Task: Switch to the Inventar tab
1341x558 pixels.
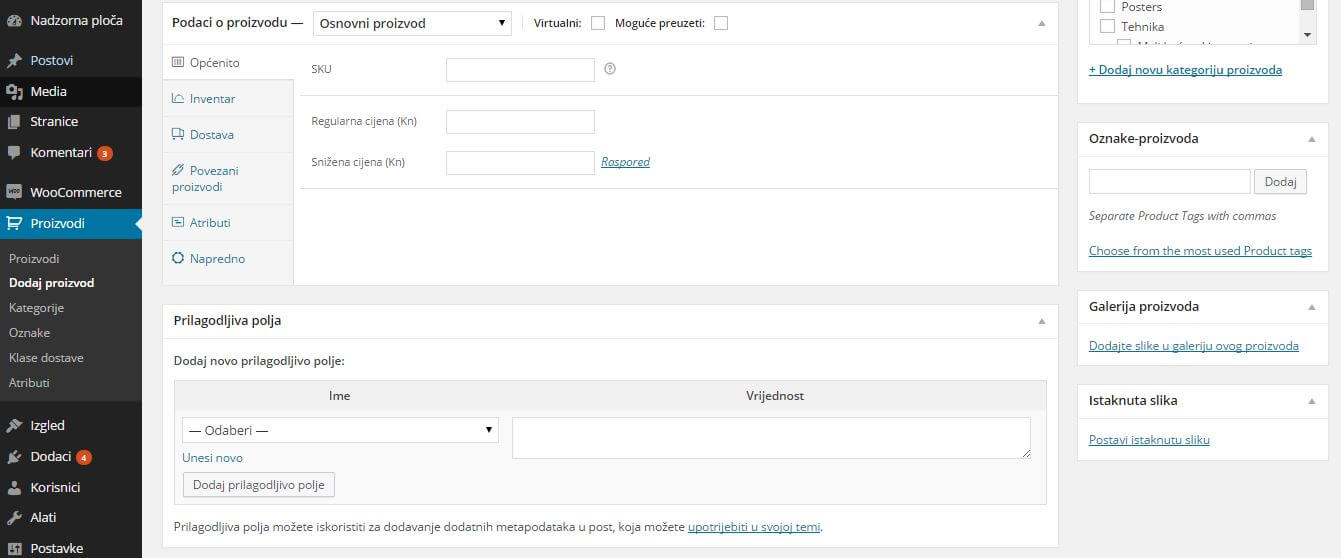Action: click(212, 99)
